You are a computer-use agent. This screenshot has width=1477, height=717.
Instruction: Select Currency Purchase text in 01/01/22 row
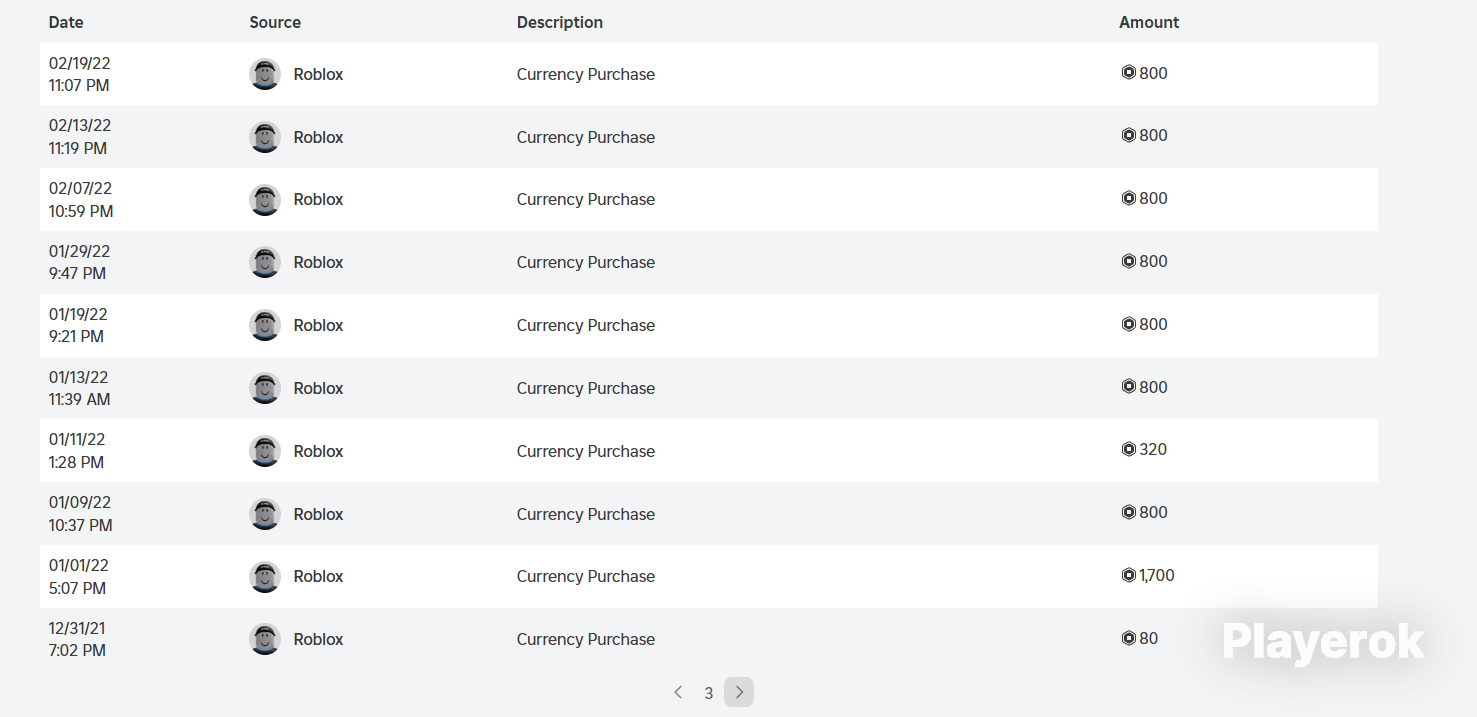(x=586, y=576)
